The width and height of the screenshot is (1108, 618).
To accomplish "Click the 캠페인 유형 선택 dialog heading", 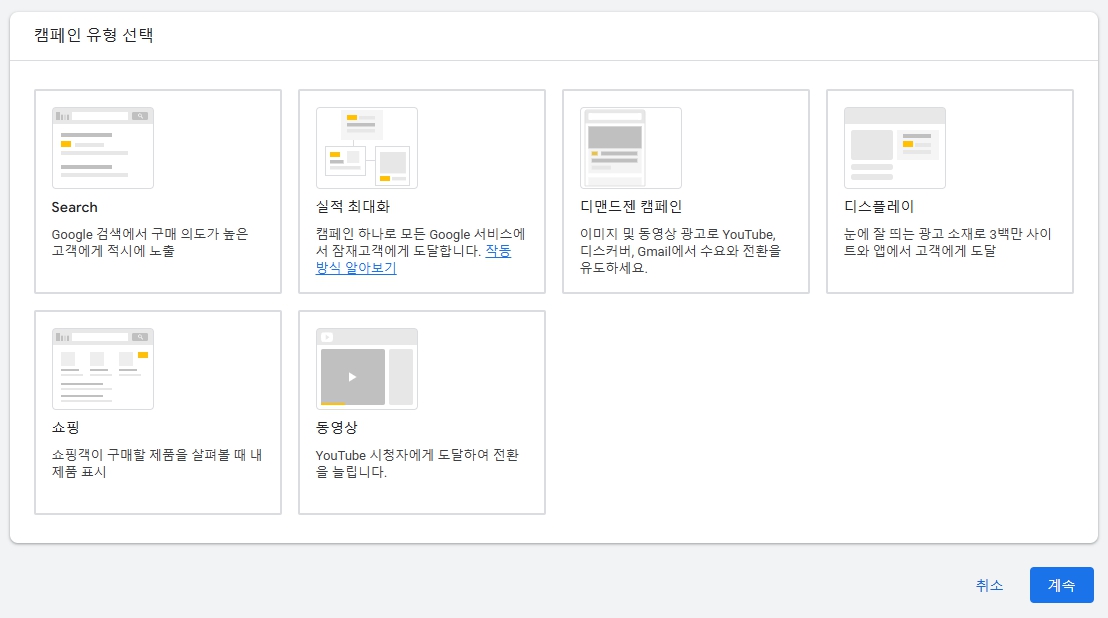I will point(94,35).
